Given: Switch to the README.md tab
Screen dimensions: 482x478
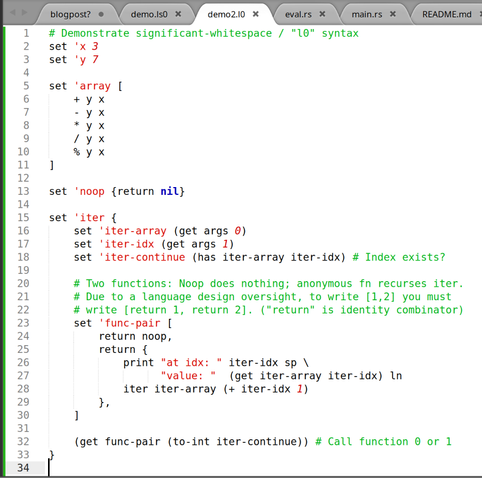Looking at the screenshot, I should (x=447, y=14).
